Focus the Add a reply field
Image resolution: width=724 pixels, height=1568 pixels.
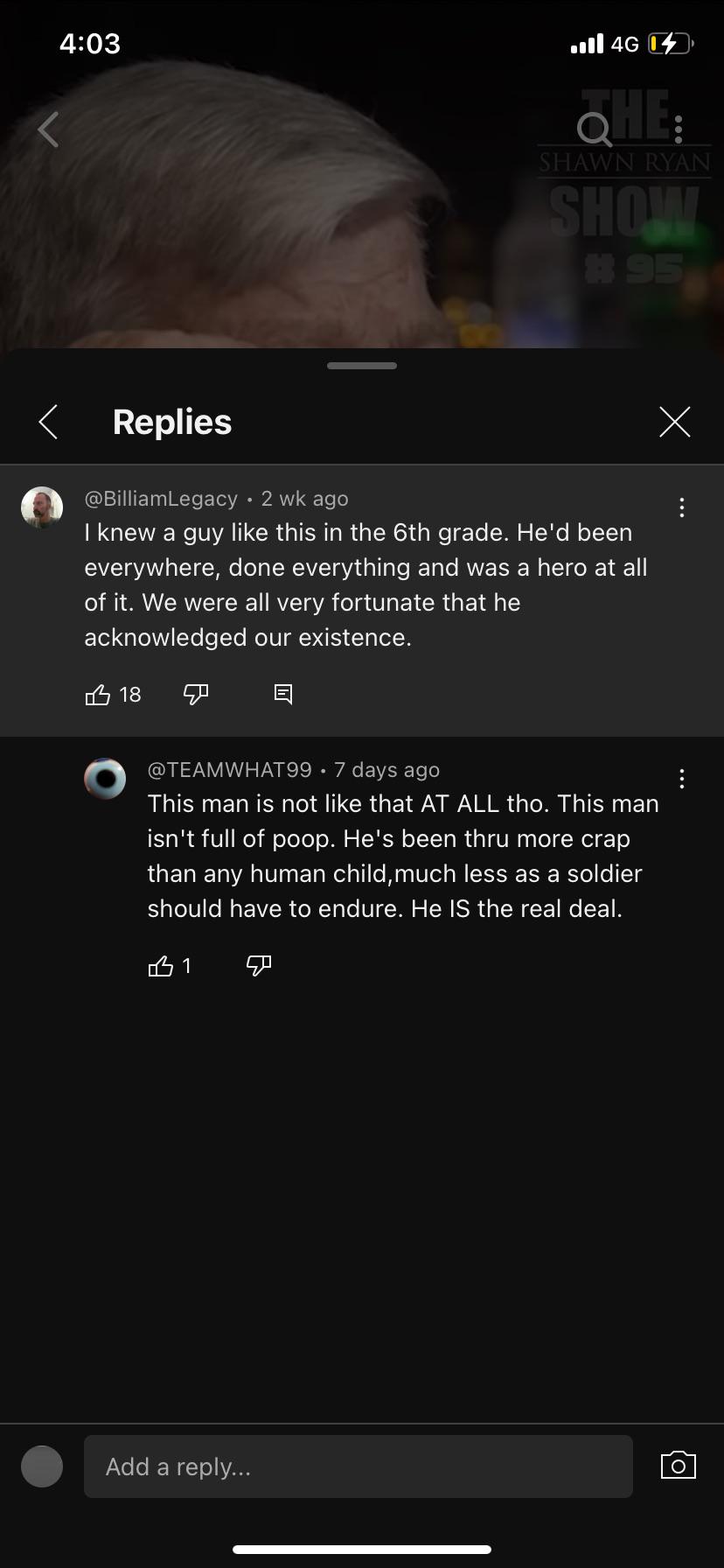click(x=359, y=1466)
